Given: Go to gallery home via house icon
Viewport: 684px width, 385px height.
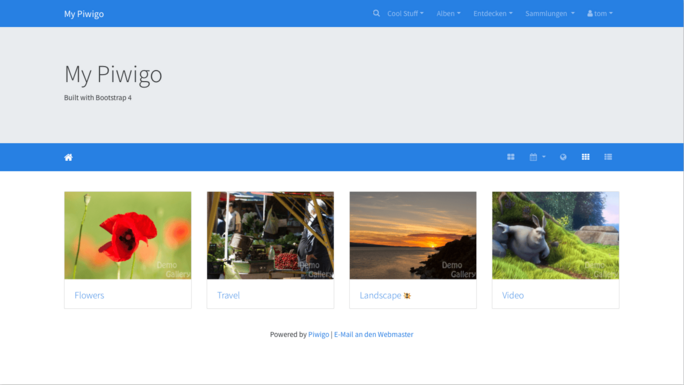Looking at the screenshot, I should point(68,157).
